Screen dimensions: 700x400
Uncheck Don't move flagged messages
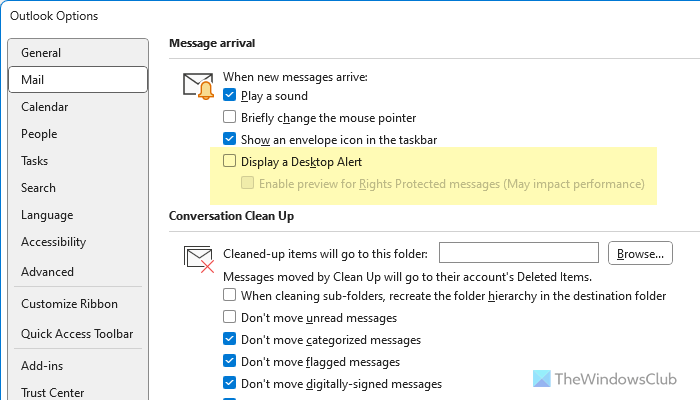coord(229,362)
